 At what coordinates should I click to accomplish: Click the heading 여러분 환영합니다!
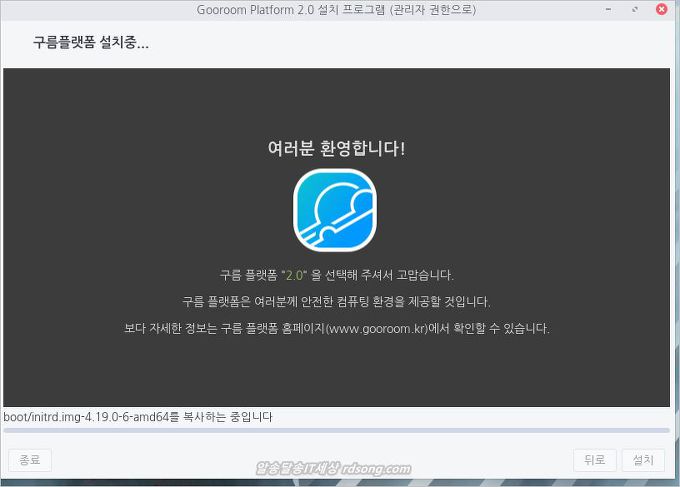337,148
